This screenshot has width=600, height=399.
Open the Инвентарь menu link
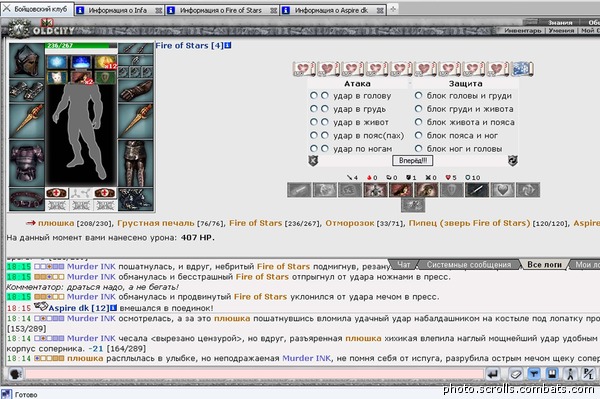coord(522,31)
